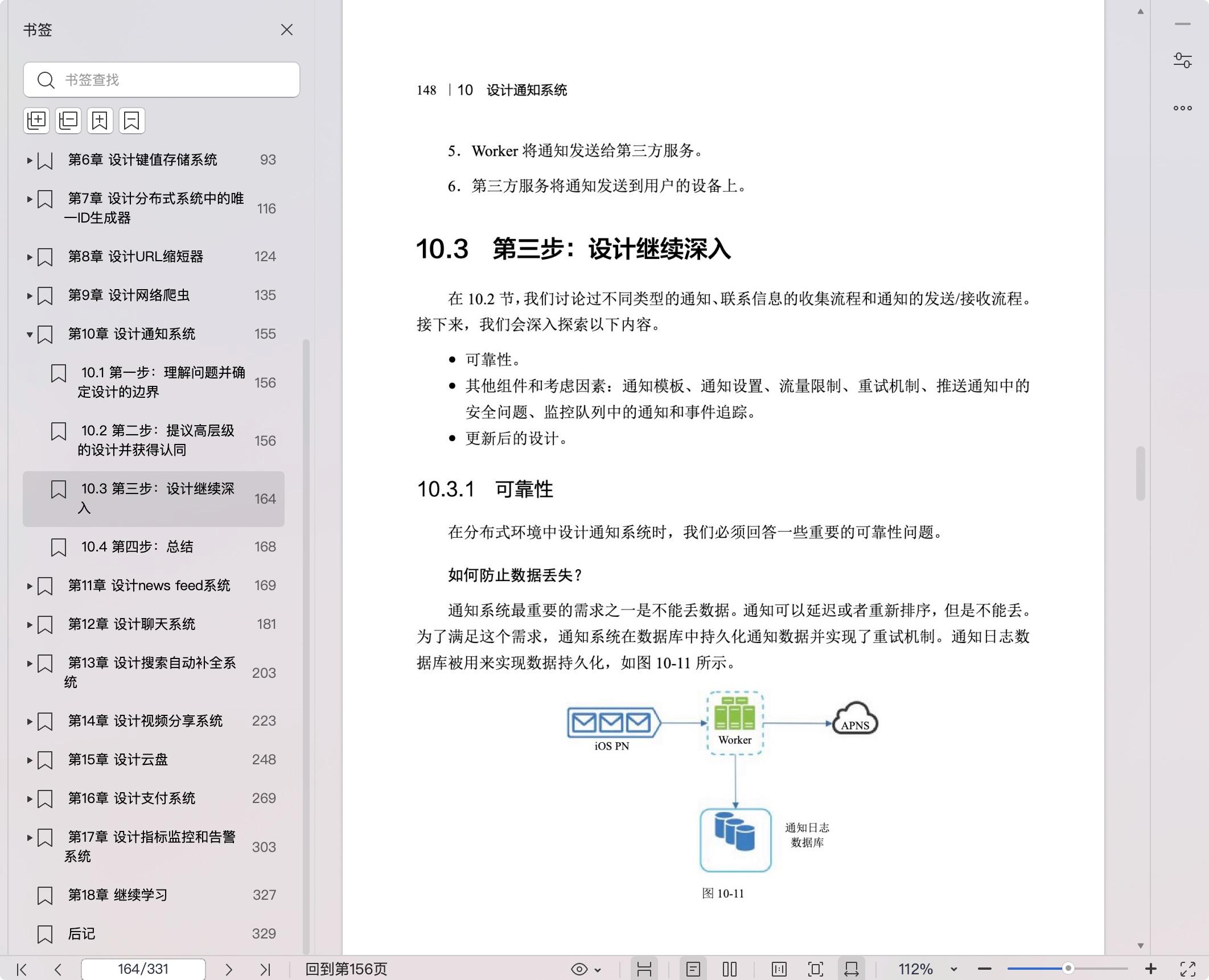Expand Chapter 6 key-value store bookmark
This screenshot has height=980, width=1209.
pyautogui.click(x=29, y=160)
